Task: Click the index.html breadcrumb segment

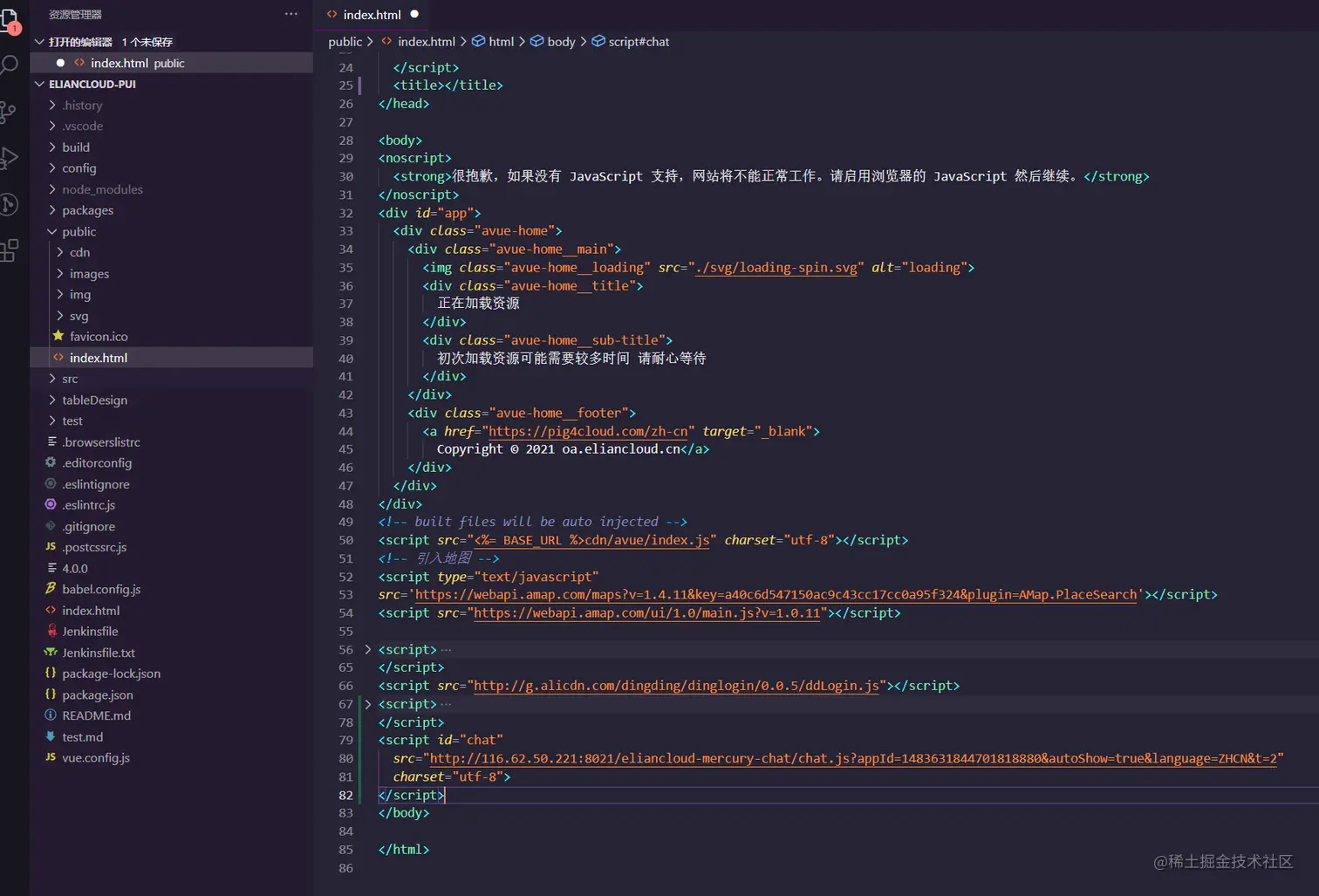Action: point(427,42)
